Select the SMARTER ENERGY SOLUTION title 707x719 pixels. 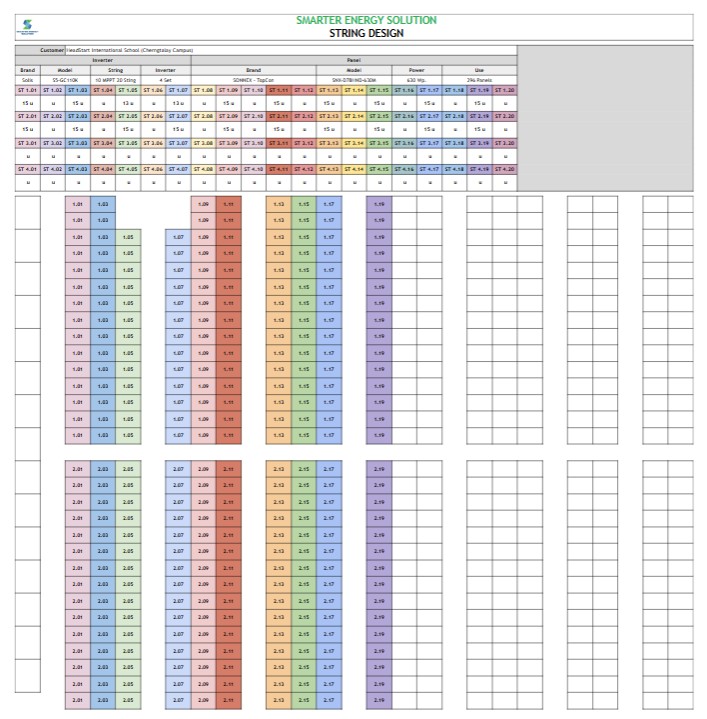(x=366, y=20)
